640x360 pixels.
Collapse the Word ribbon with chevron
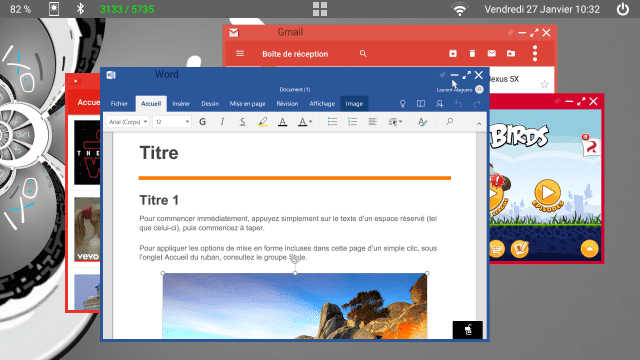tap(479, 124)
